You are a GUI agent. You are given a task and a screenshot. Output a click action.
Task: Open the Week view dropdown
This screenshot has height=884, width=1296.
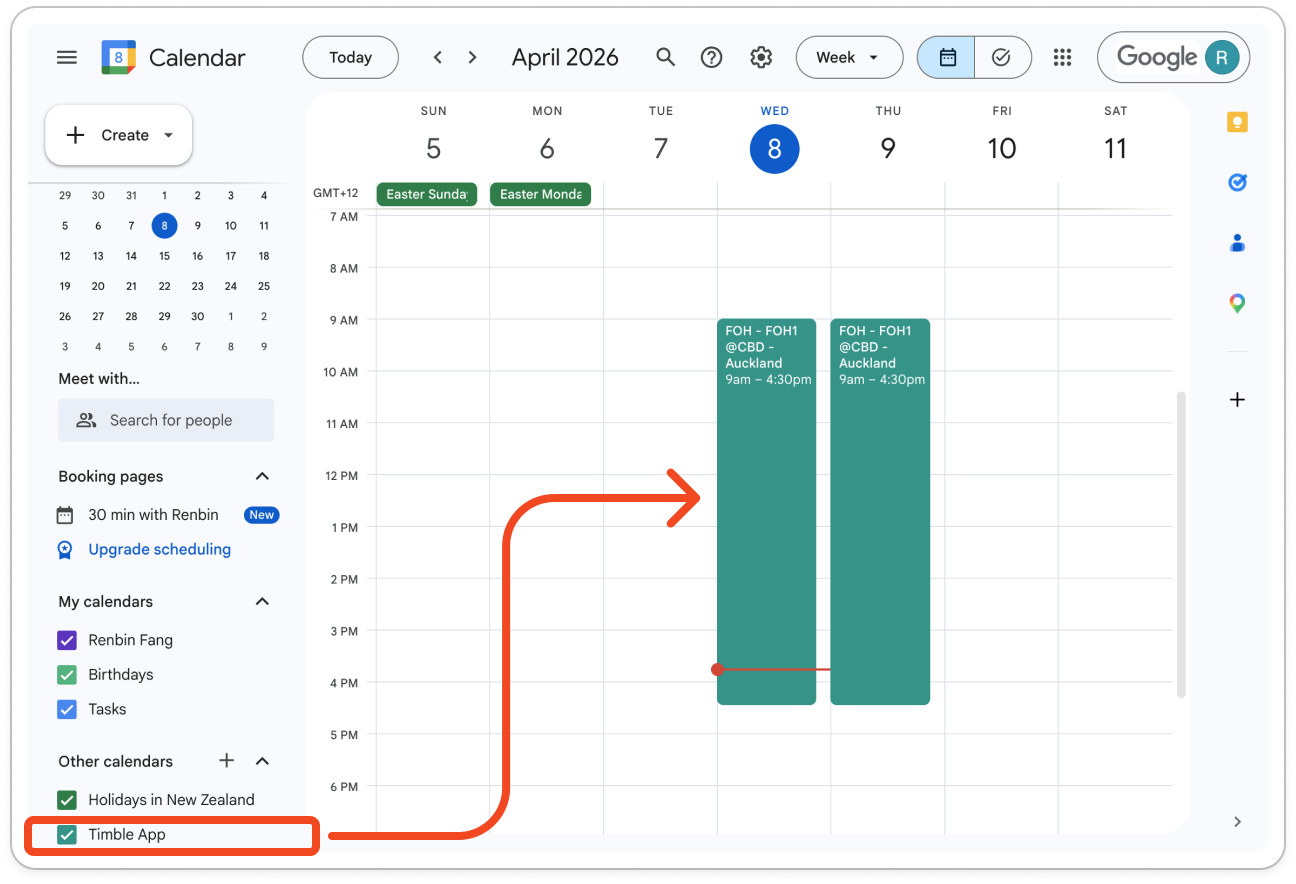coord(849,57)
